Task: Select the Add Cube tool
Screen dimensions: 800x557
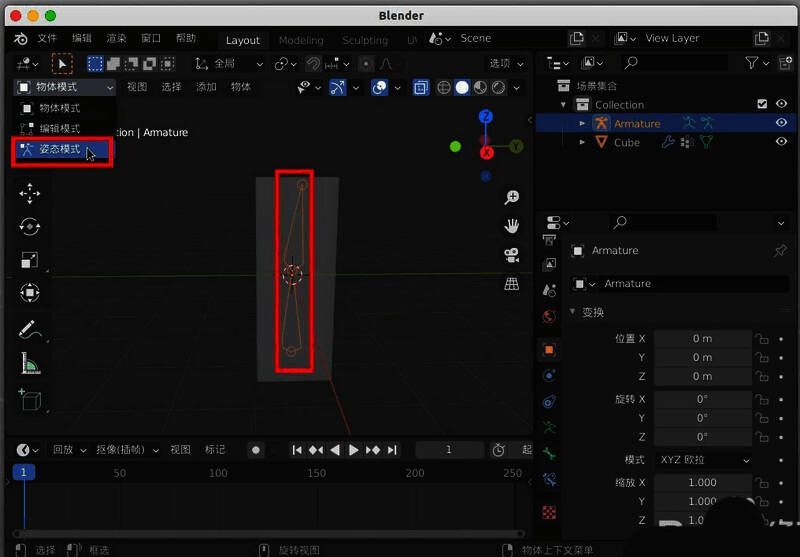Action: coord(30,399)
